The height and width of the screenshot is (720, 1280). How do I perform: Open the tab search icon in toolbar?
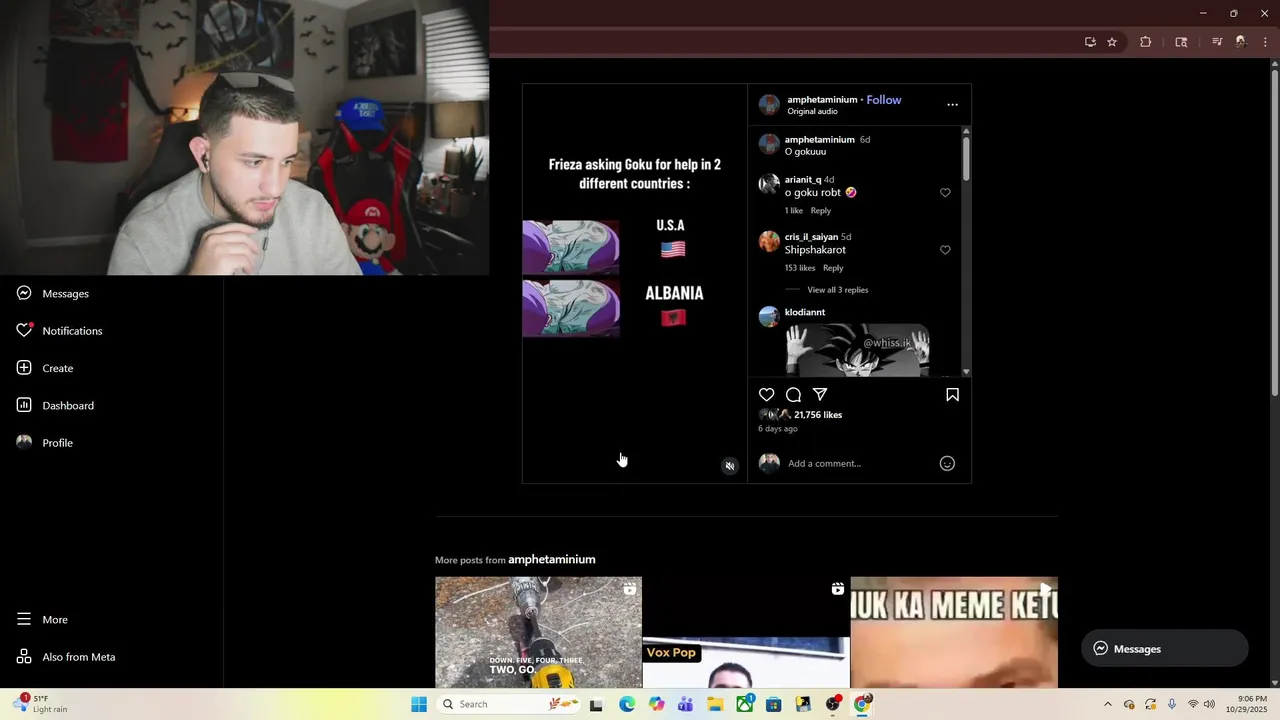[x=1181, y=42]
